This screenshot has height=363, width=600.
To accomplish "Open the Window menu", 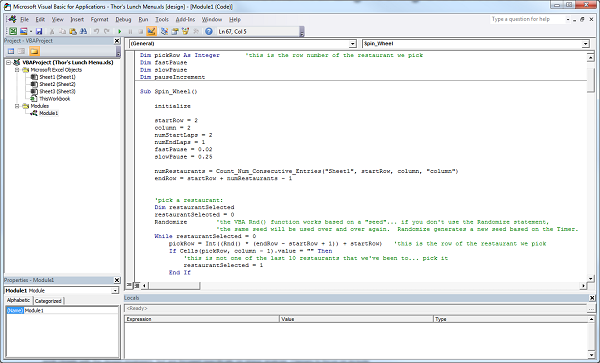I will (212, 19).
